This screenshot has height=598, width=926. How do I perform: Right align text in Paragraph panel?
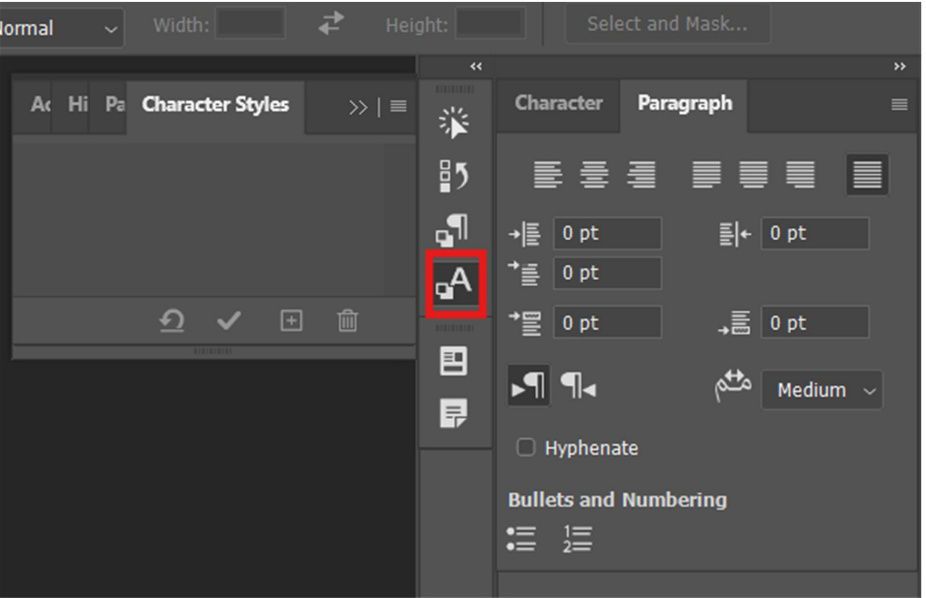pyautogui.click(x=641, y=175)
